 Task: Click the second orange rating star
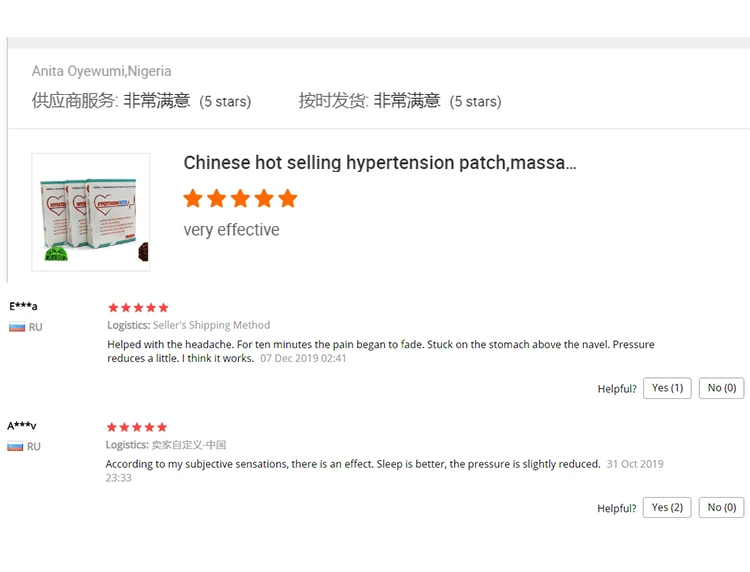(217, 198)
